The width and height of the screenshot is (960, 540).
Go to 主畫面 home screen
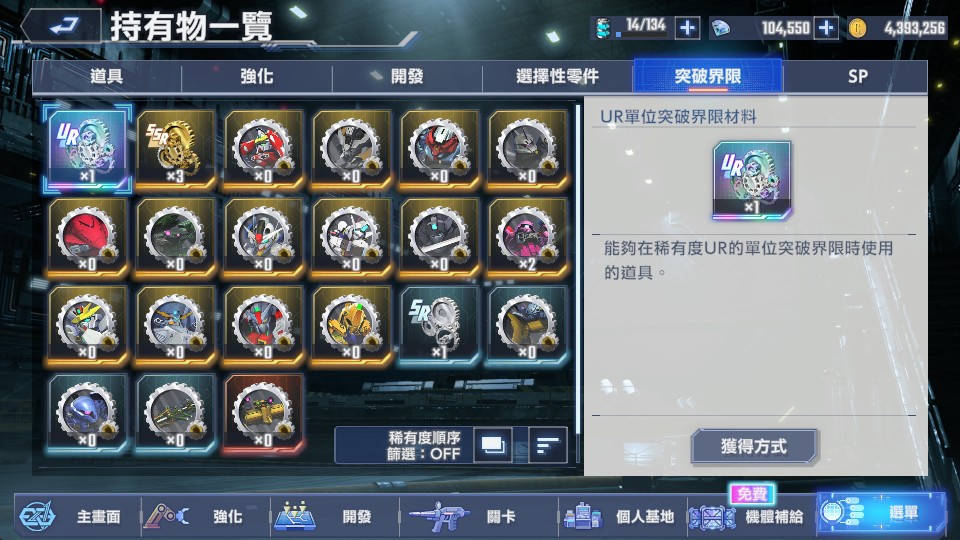coord(77,517)
